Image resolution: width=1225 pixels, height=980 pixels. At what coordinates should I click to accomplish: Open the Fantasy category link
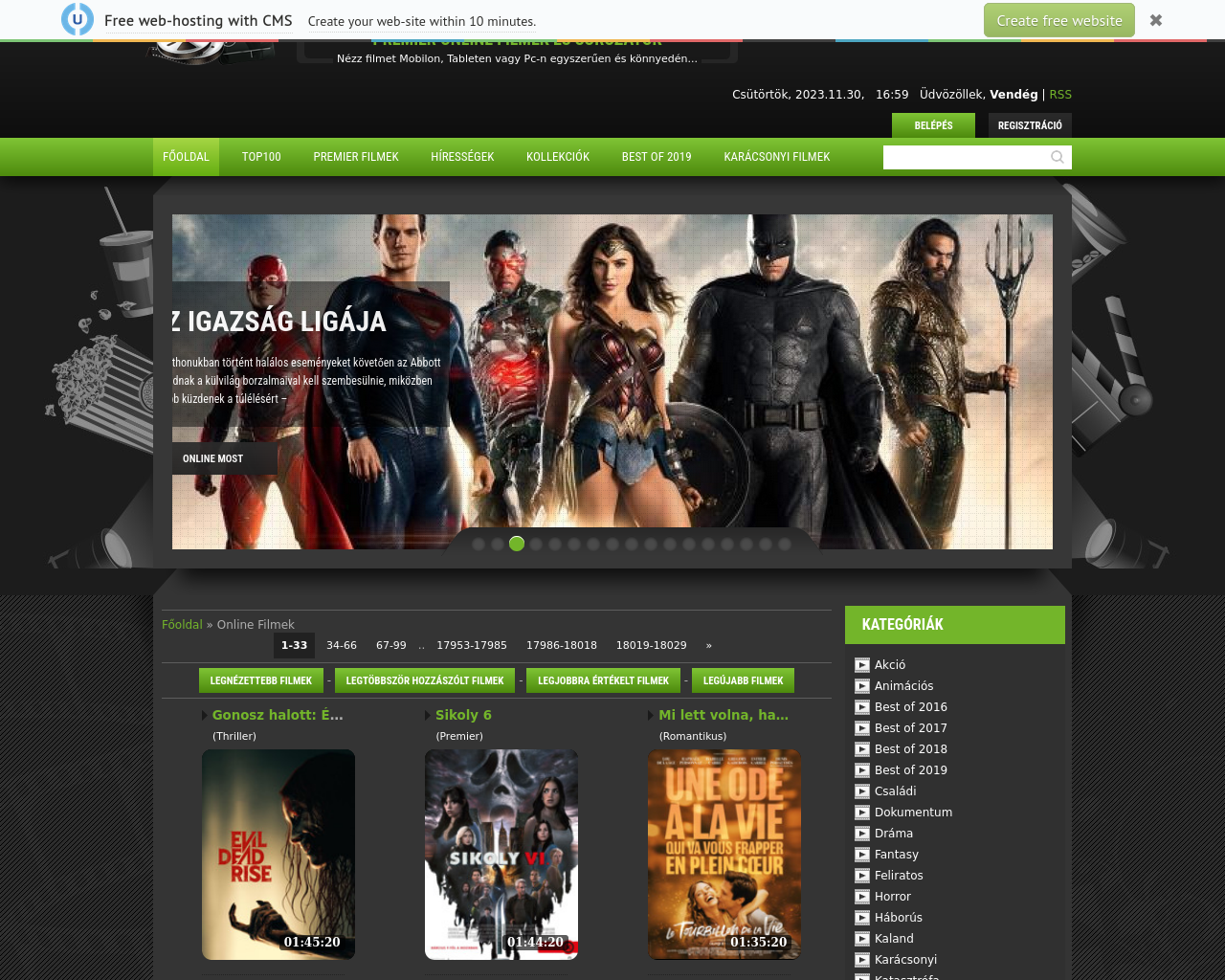[897, 855]
